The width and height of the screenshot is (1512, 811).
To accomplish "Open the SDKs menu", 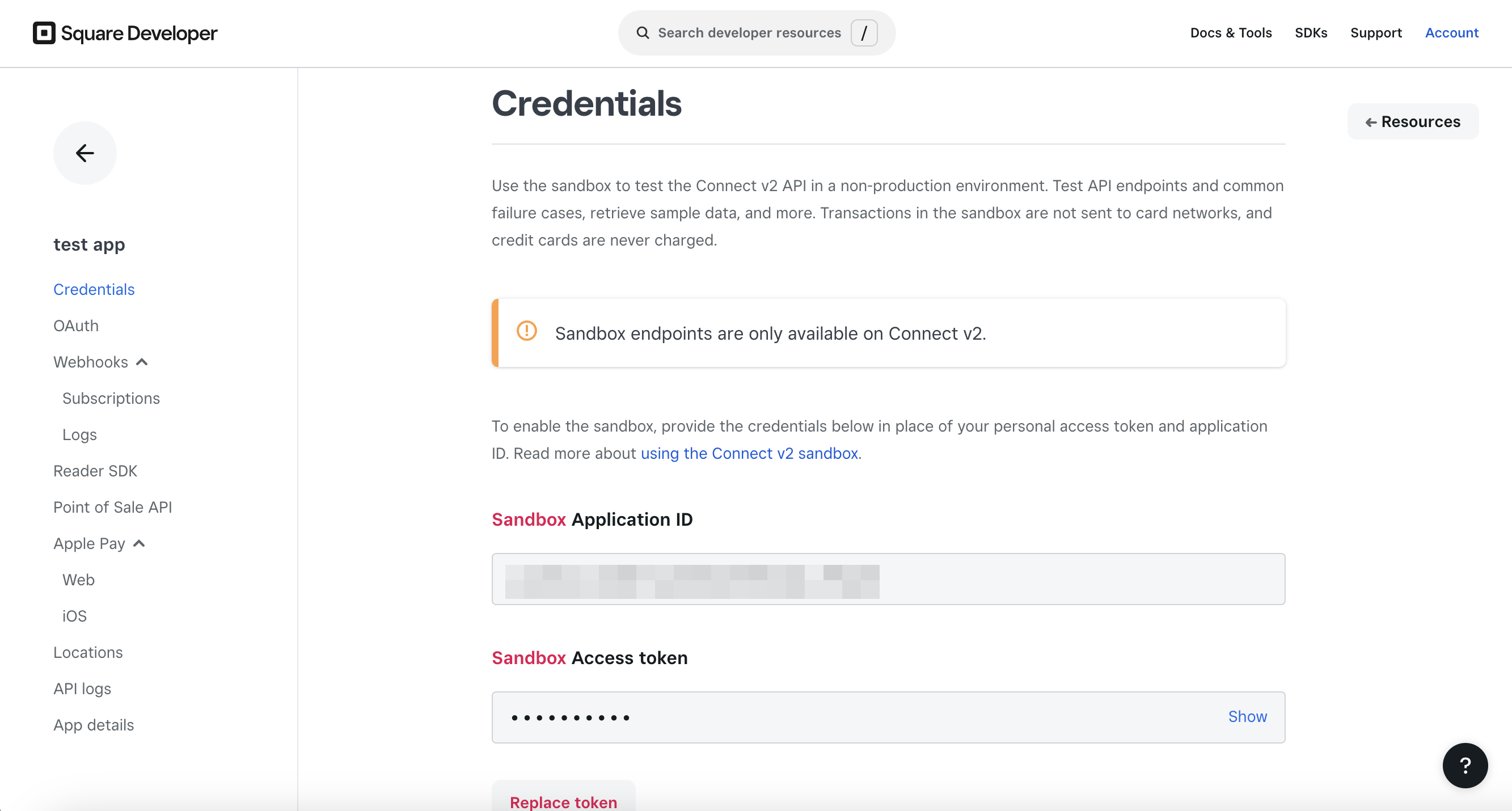I will pos(1311,33).
